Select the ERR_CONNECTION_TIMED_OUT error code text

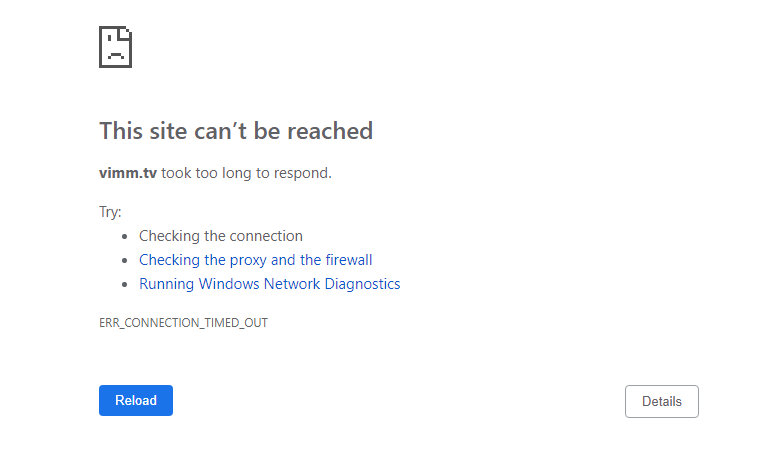click(x=183, y=322)
